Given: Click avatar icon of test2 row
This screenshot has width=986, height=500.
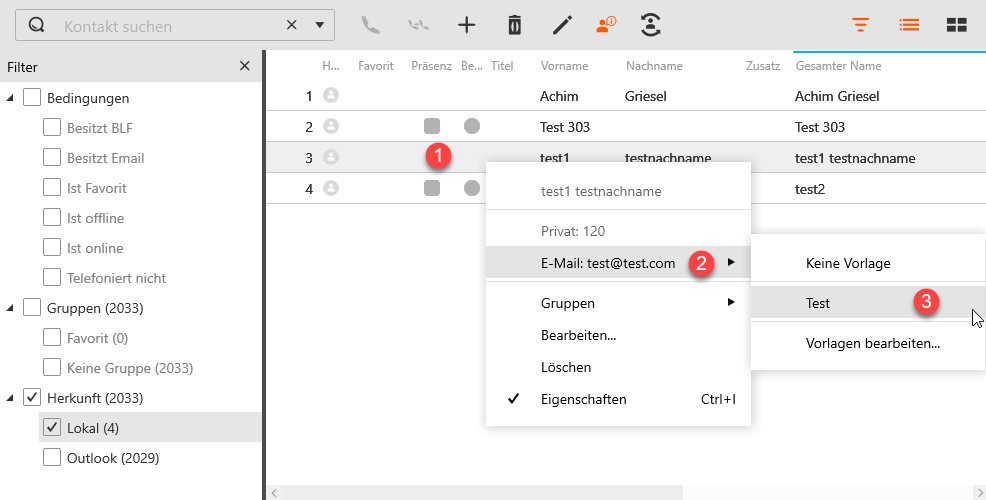Looking at the screenshot, I should coord(331,187).
